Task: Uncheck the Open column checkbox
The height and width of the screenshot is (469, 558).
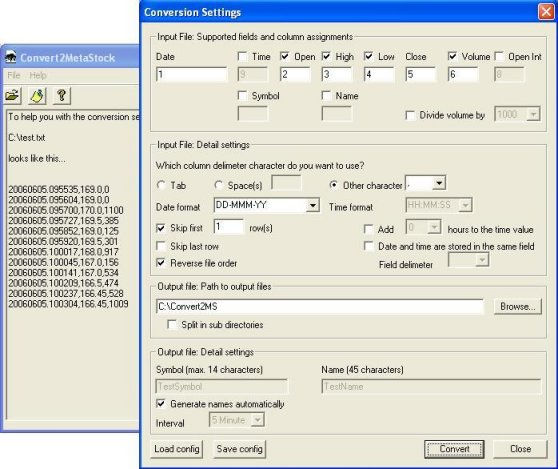Action: 284,56
